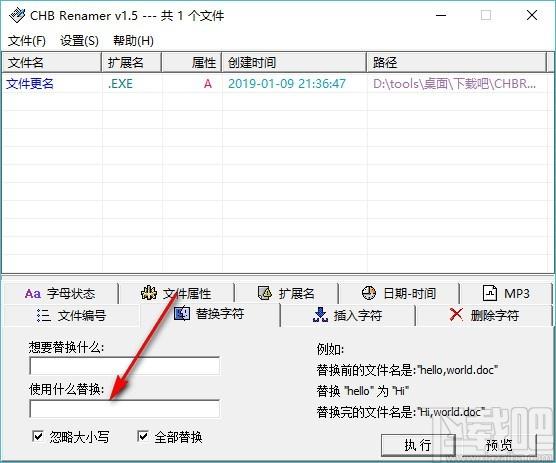Switch to the 插入字符 tab

click(348, 315)
